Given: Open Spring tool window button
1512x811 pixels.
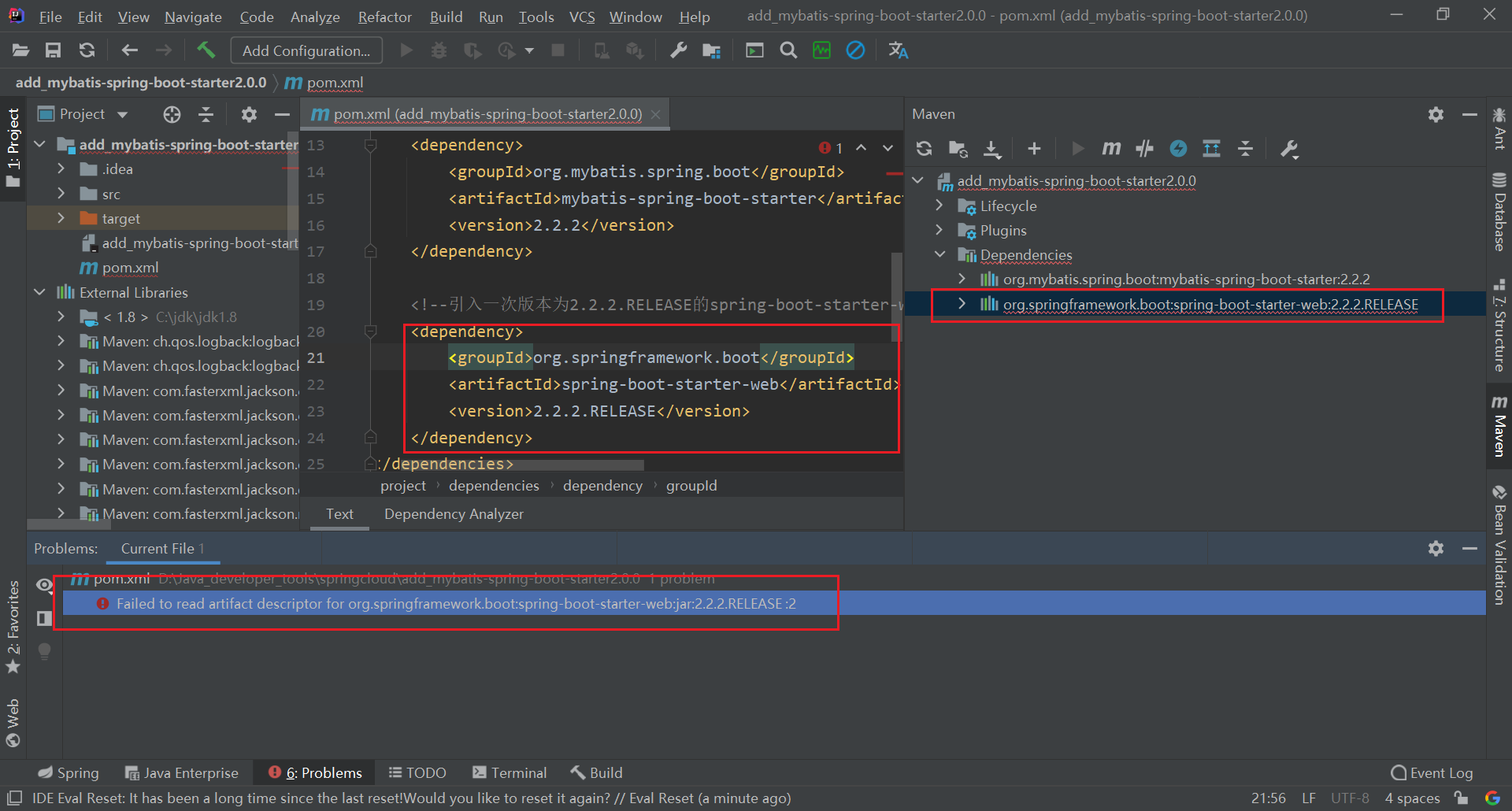Looking at the screenshot, I should pos(69,773).
